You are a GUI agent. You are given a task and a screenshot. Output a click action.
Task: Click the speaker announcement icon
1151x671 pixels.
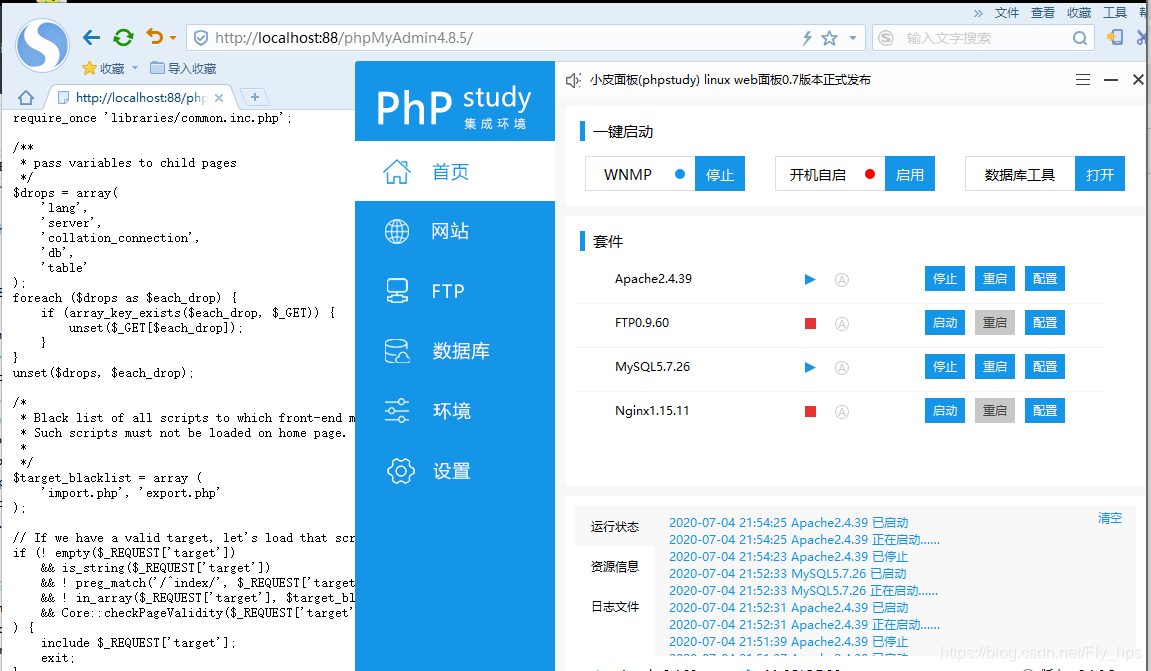tap(573, 80)
